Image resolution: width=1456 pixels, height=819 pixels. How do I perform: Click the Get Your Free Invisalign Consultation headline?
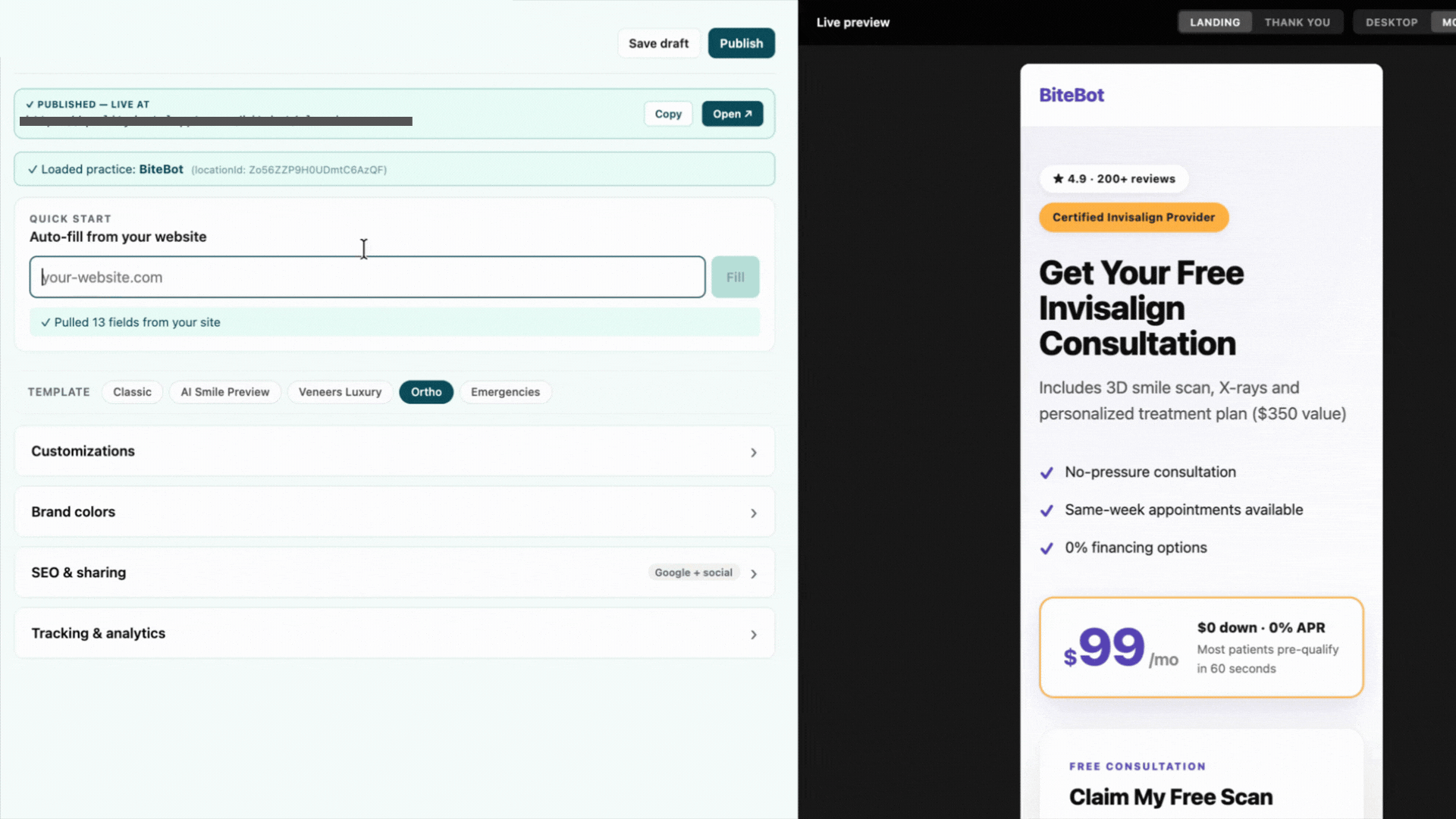click(x=1141, y=308)
